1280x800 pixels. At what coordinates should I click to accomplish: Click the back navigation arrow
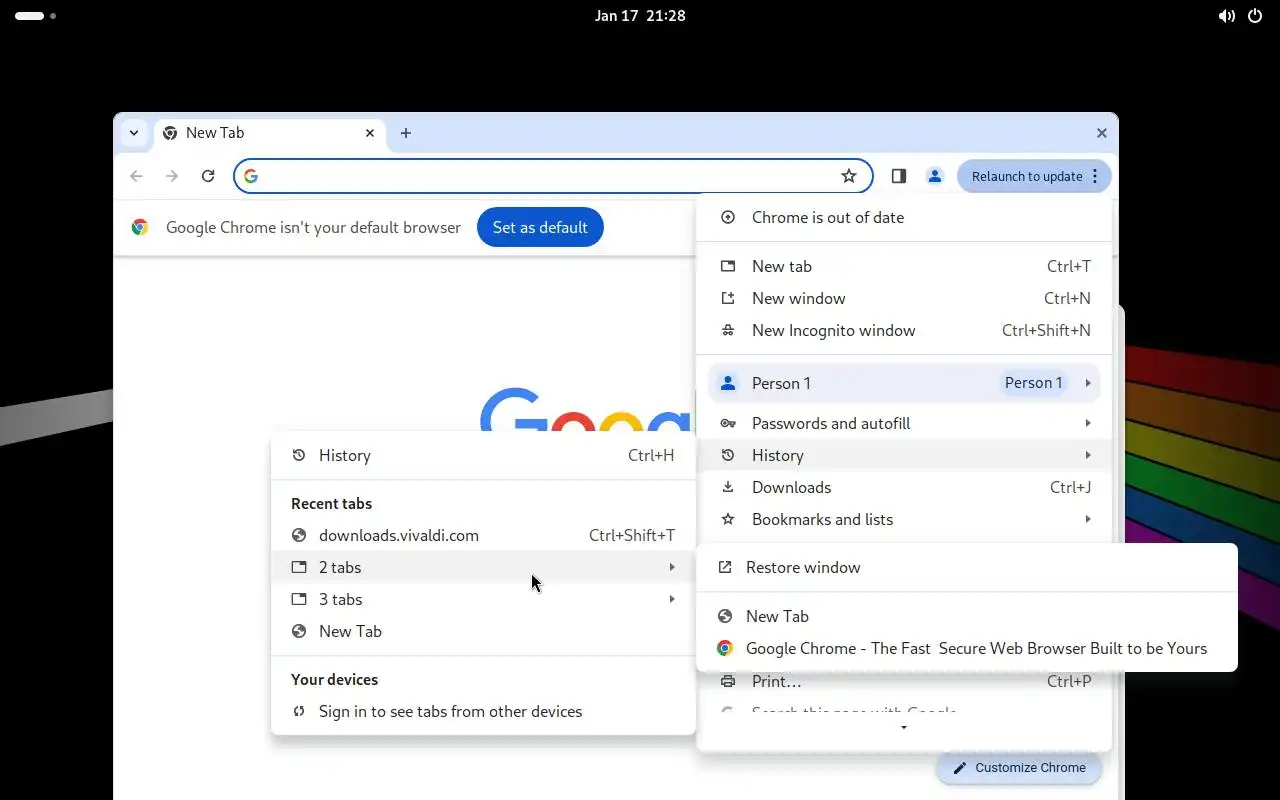tap(136, 176)
